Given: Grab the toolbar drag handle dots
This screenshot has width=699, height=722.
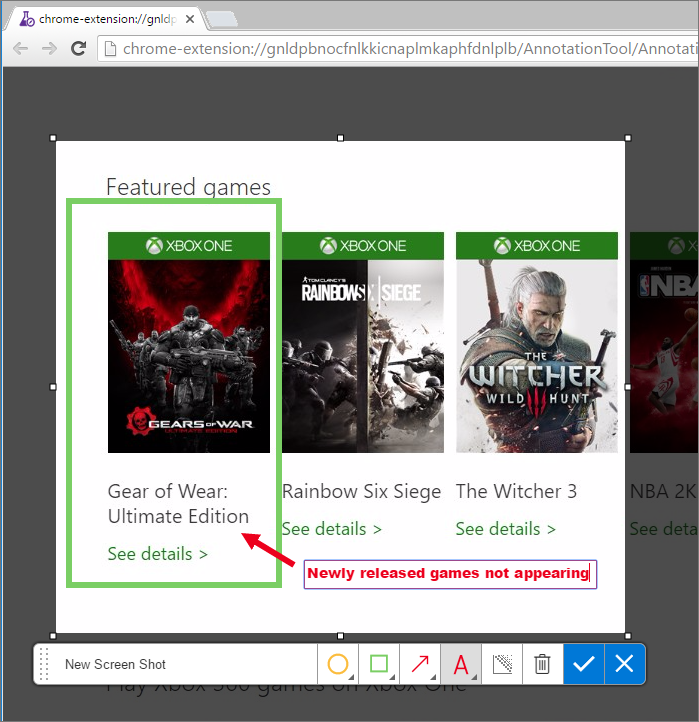Looking at the screenshot, I should pos(44,664).
